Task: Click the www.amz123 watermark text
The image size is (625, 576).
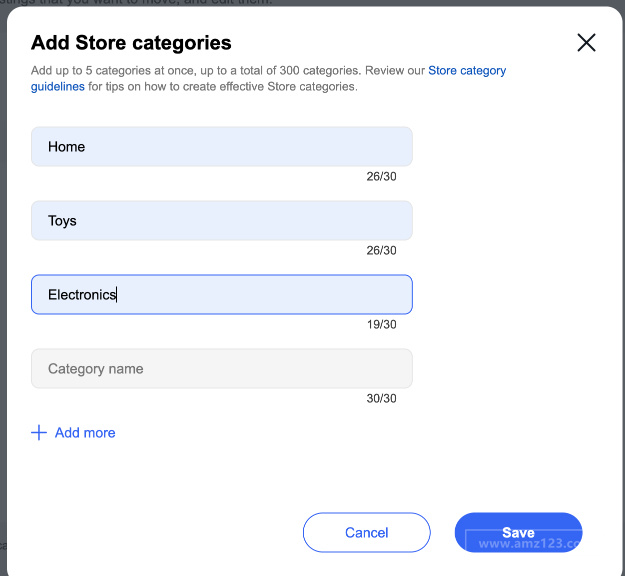Action: point(530,544)
